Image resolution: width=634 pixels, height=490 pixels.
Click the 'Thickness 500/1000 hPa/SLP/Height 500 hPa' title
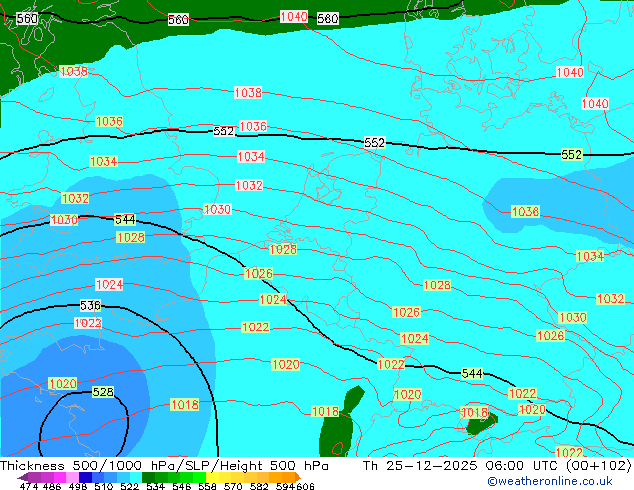click(164, 466)
